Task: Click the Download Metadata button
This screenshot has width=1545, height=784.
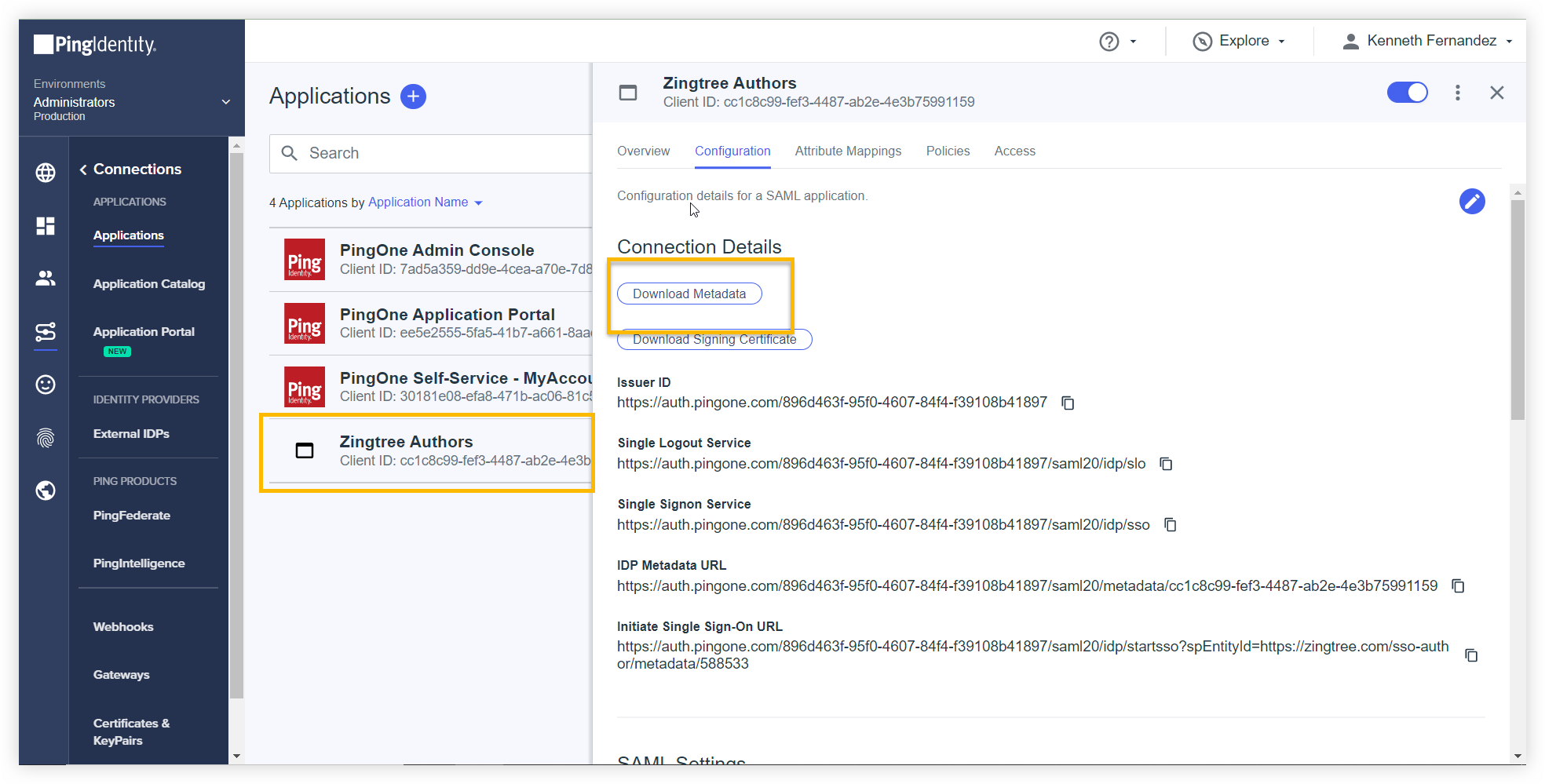Action: click(689, 294)
